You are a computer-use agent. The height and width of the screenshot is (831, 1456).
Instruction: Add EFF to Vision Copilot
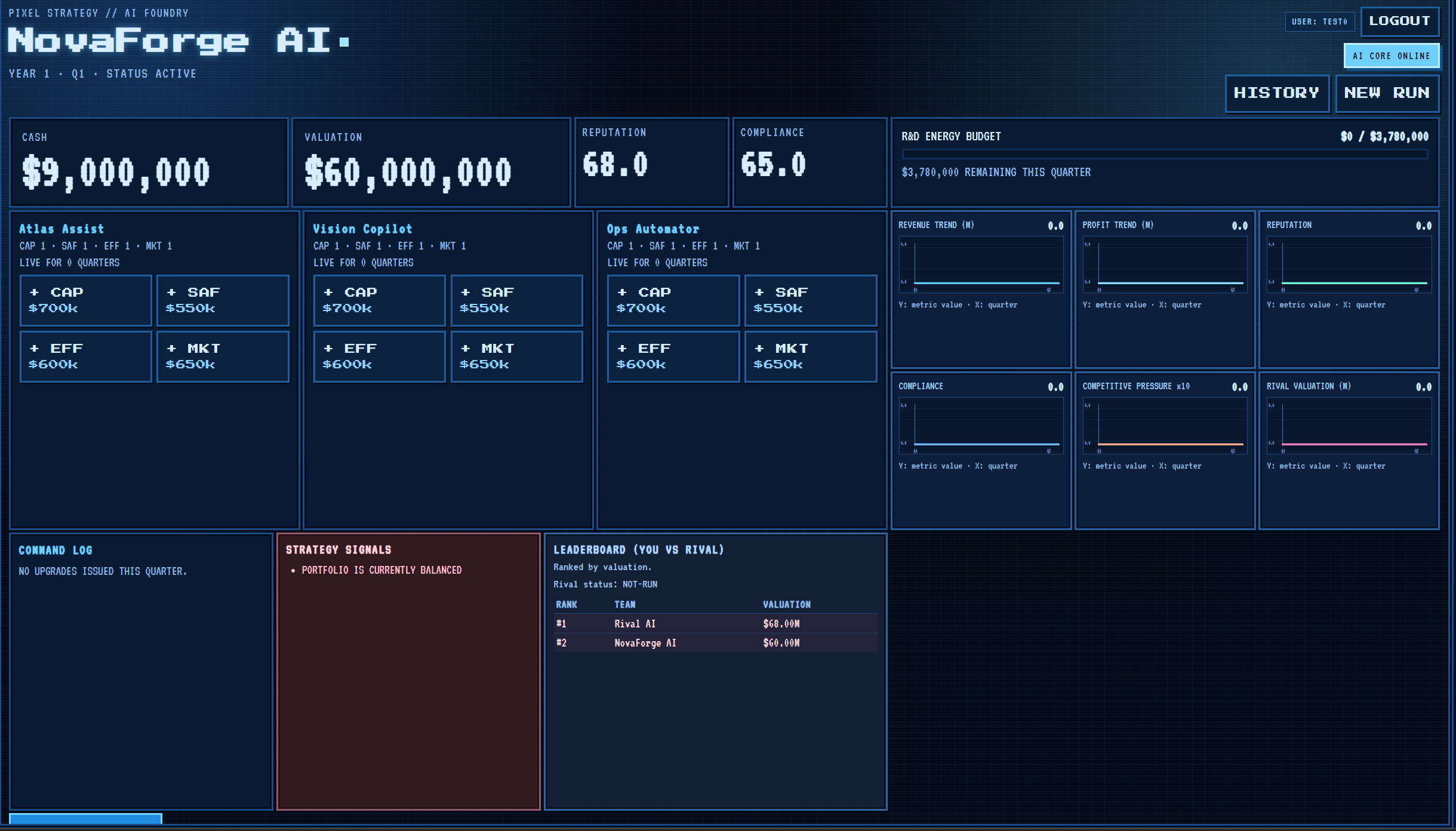379,356
